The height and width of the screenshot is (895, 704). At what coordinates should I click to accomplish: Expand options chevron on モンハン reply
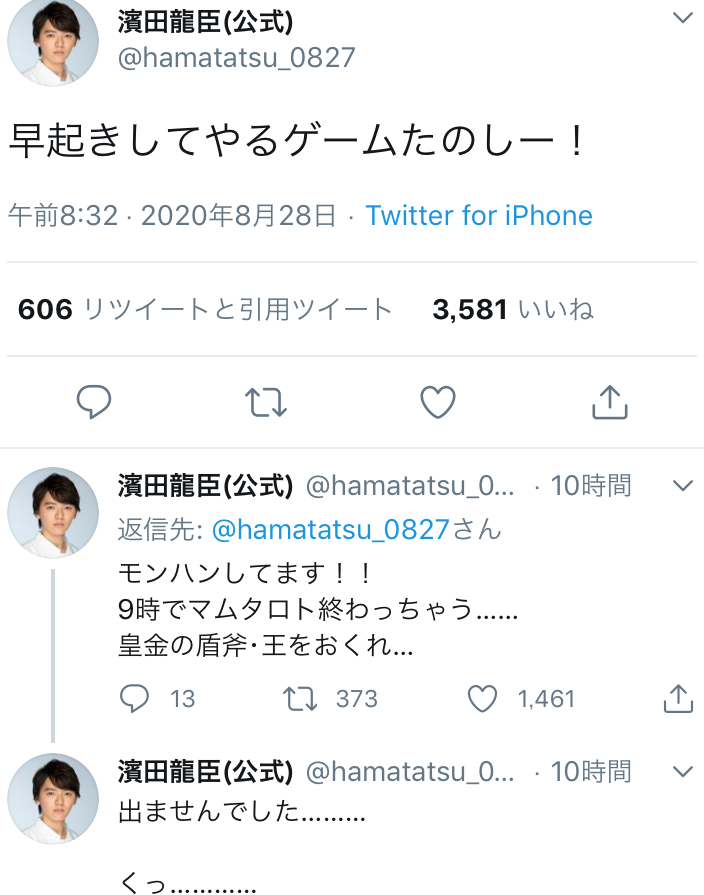click(683, 486)
